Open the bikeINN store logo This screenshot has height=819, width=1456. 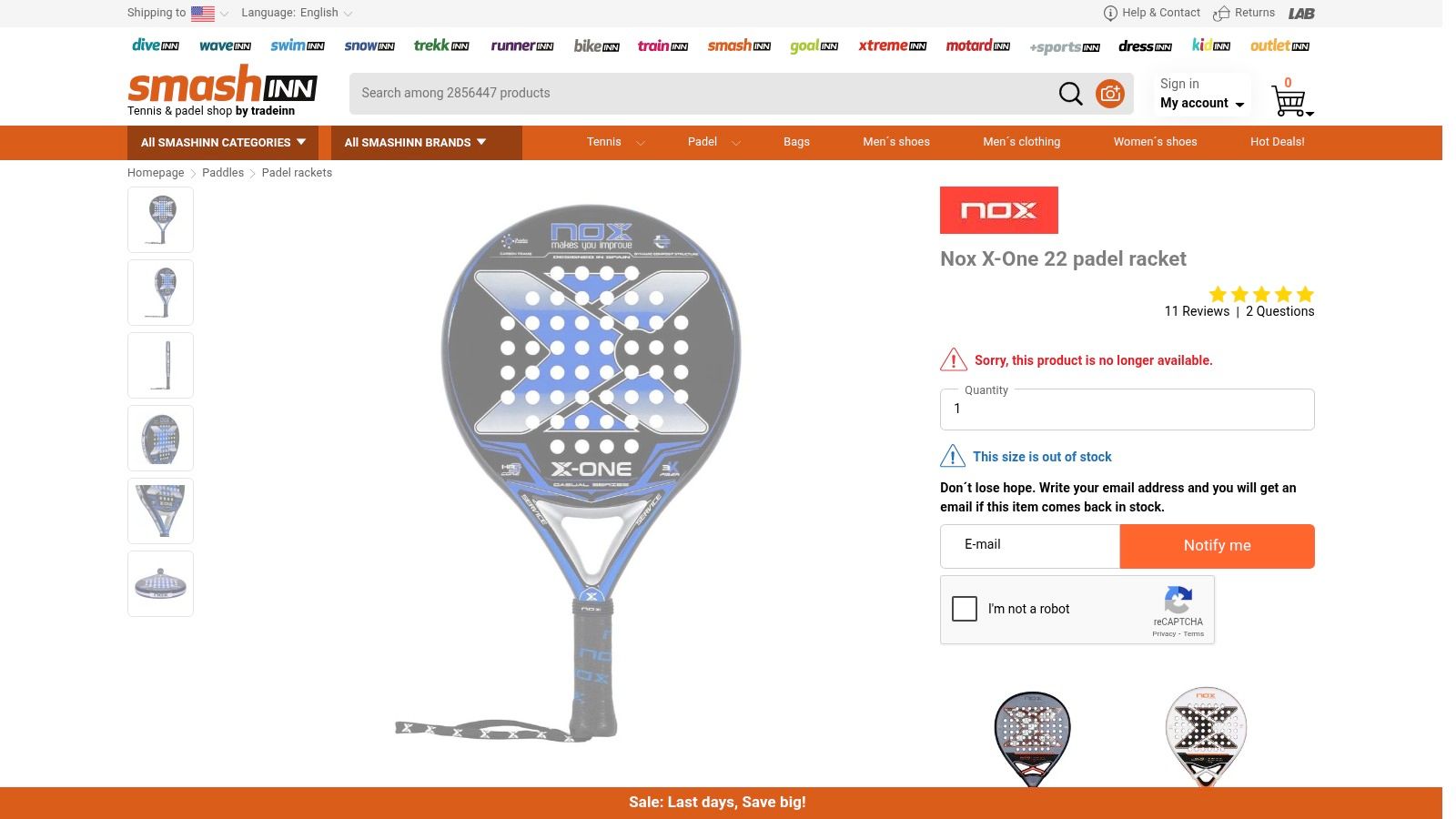tap(596, 45)
